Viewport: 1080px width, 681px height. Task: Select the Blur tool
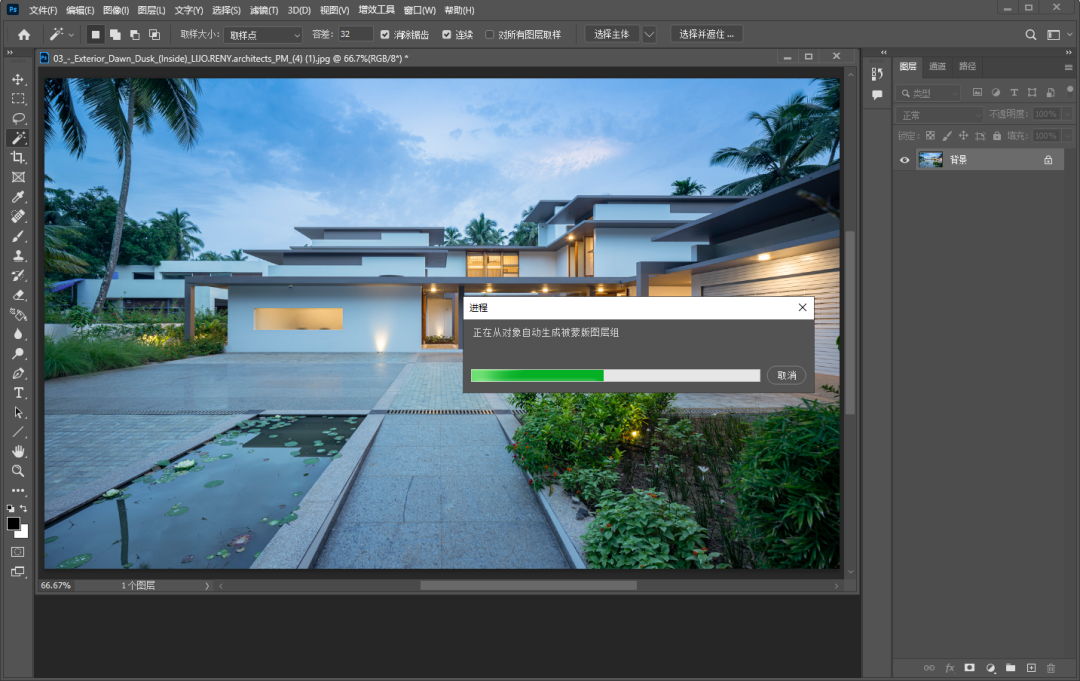(x=18, y=334)
